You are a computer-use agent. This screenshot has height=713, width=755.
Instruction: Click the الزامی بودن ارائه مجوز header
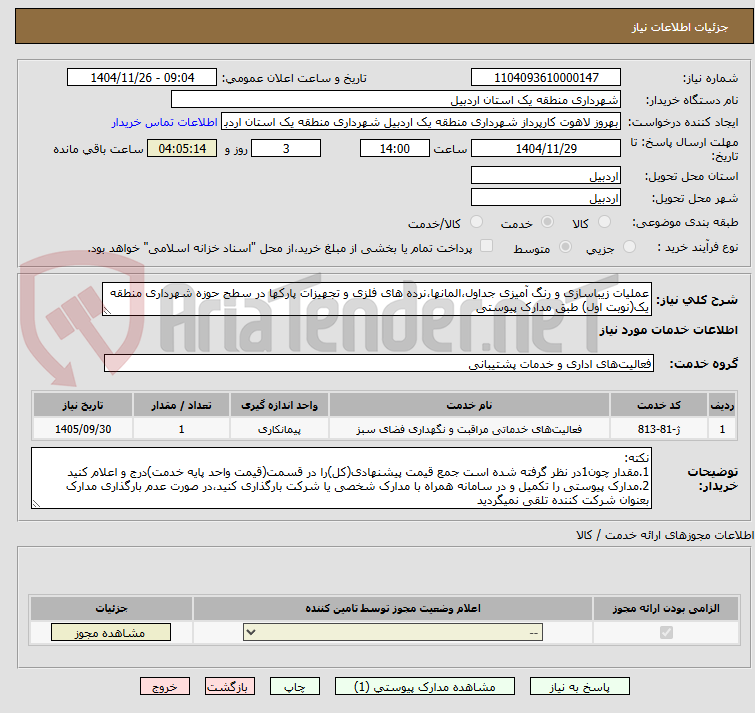tap(666, 609)
